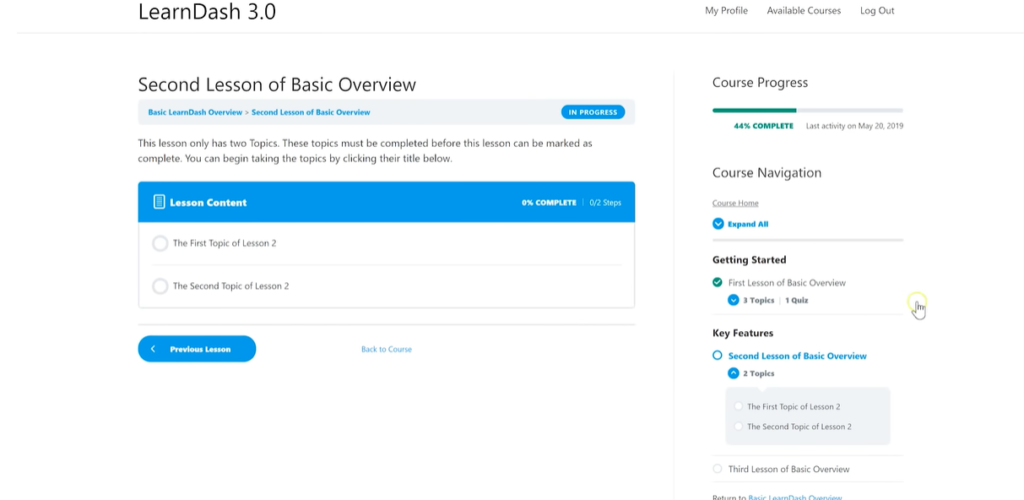
Task: Click the Course Progress bar
Action: [x=808, y=110]
